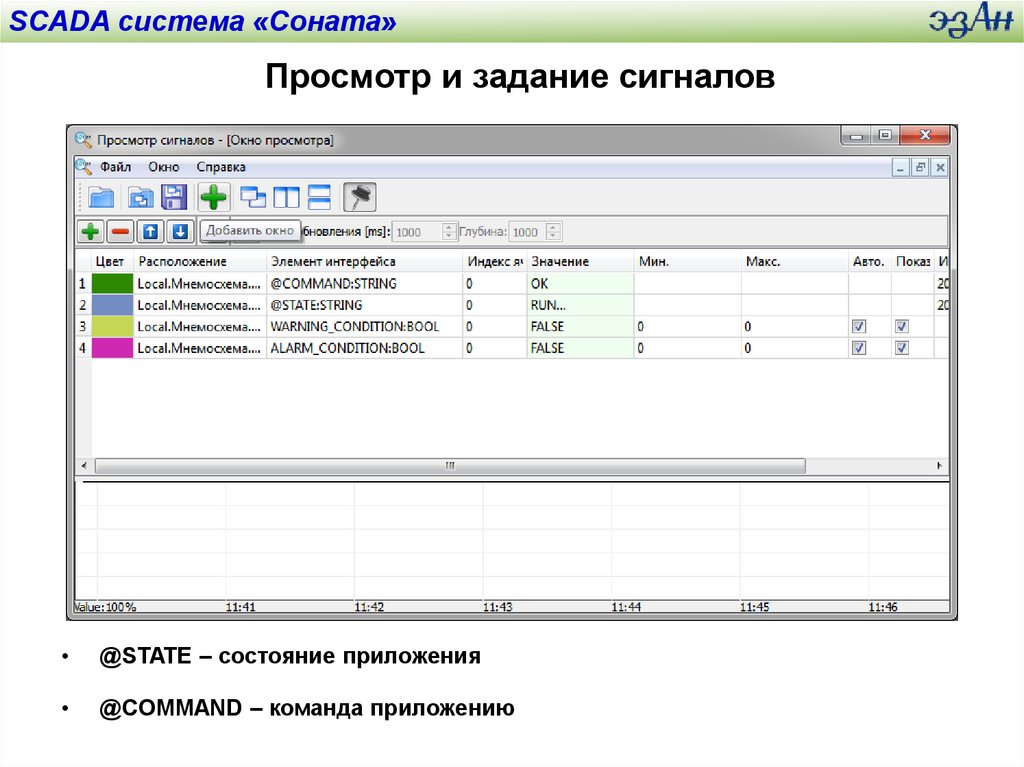Toggle Показ checkbox for ALARM_CONDITION row
The image size is (1024, 767).
click(x=902, y=348)
